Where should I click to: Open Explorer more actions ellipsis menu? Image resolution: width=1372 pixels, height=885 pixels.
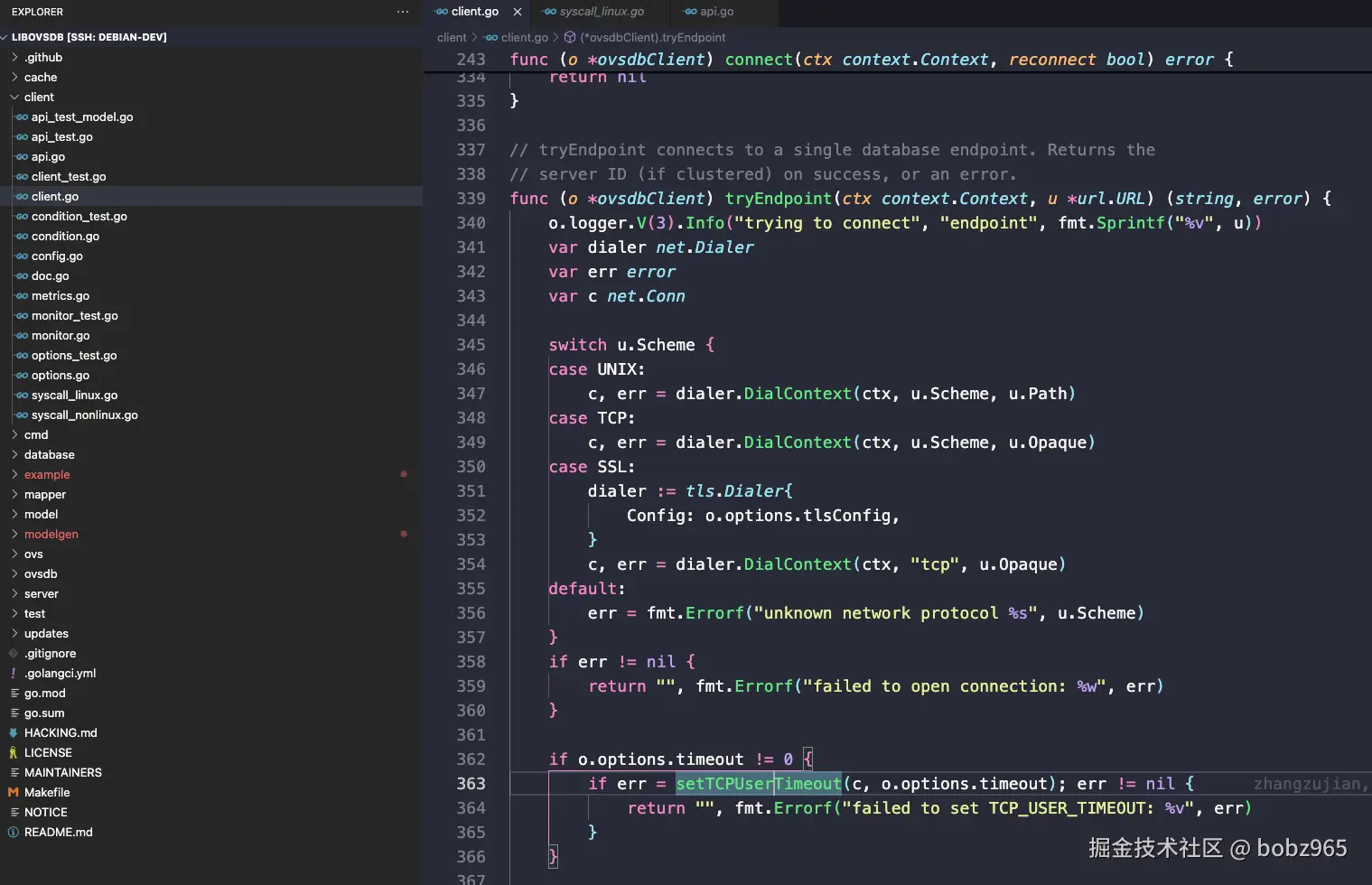point(403,12)
